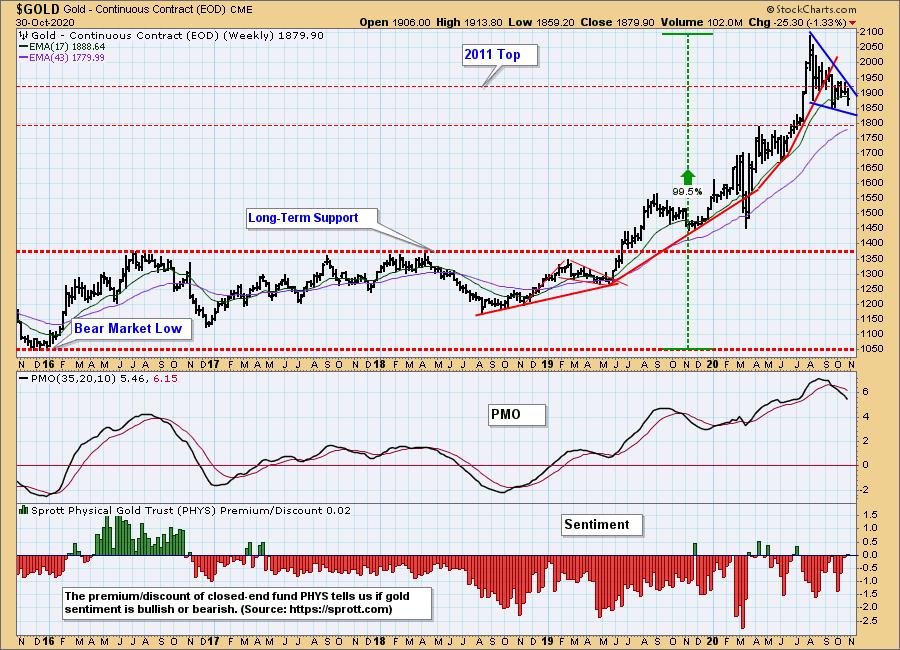This screenshot has width=900, height=650.
Task: Click the 2011 Top annotation box
Action: [x=500, y=55]
